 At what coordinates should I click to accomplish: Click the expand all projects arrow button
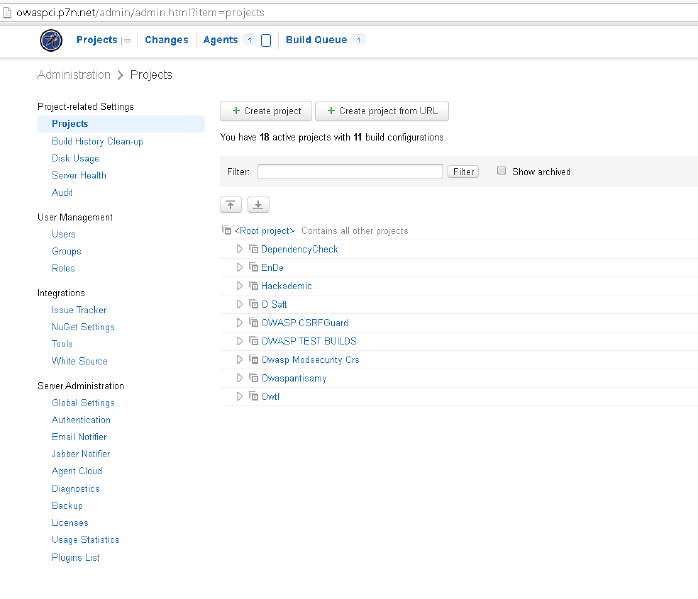[x=258, y=205]
